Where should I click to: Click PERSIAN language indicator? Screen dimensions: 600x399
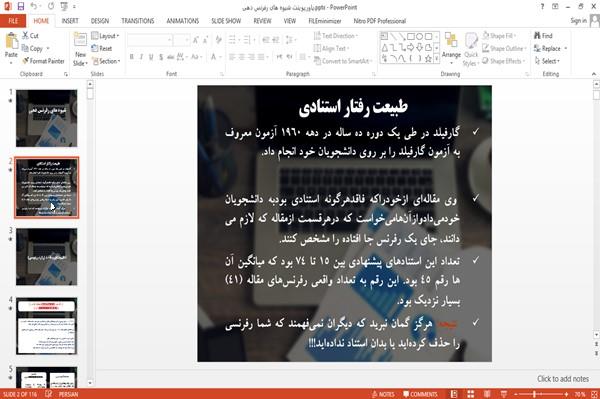[68, 394]
